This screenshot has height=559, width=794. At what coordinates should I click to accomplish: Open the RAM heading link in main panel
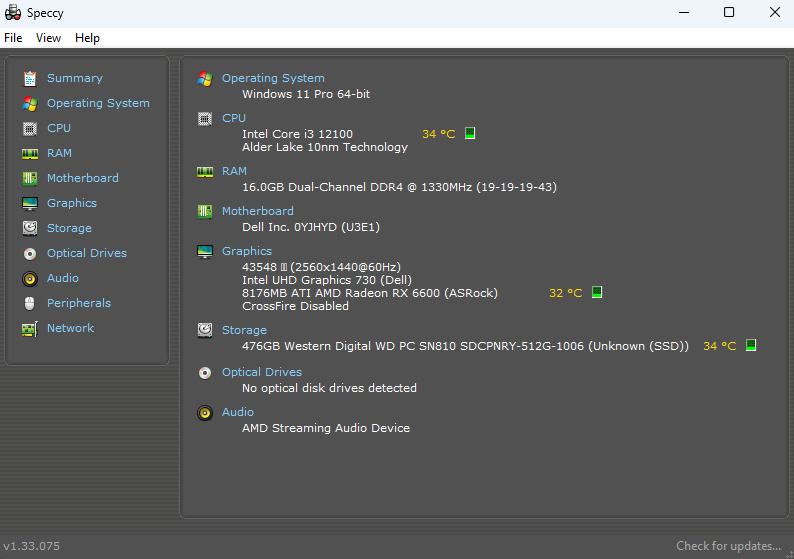point(234,171)
